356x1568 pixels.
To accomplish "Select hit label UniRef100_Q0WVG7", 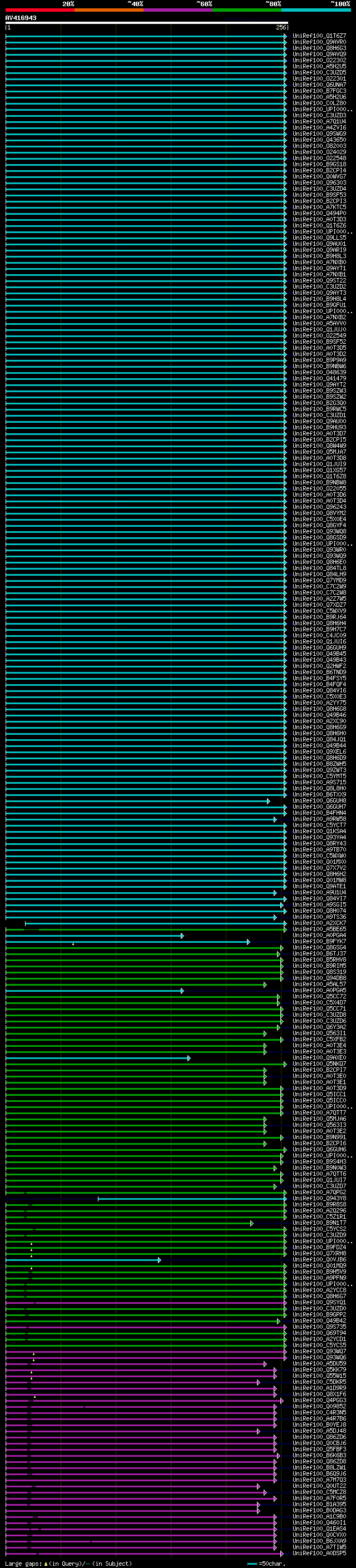I will tap(319, 176).
